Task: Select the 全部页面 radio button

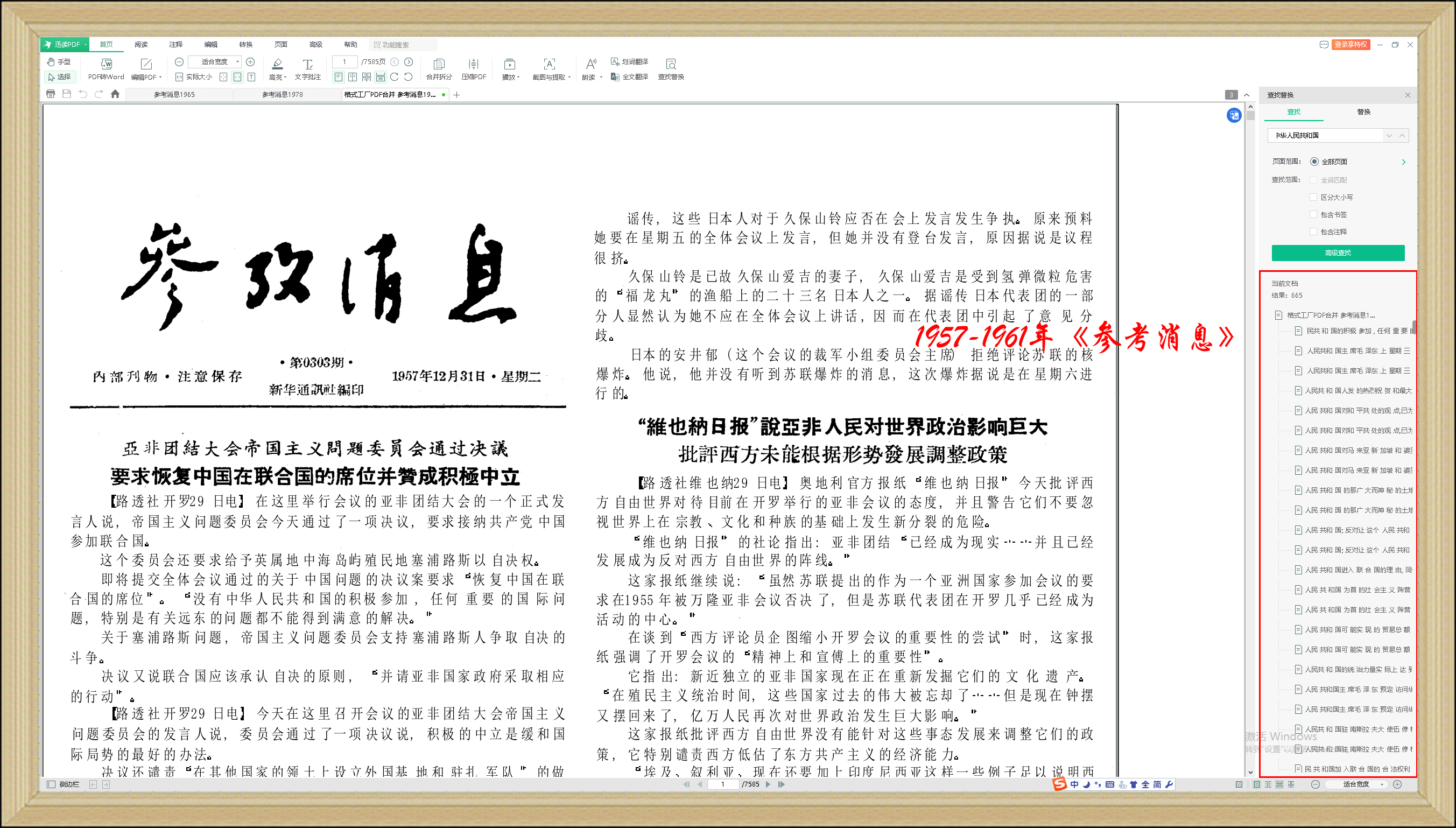Action: (1314, 162)
